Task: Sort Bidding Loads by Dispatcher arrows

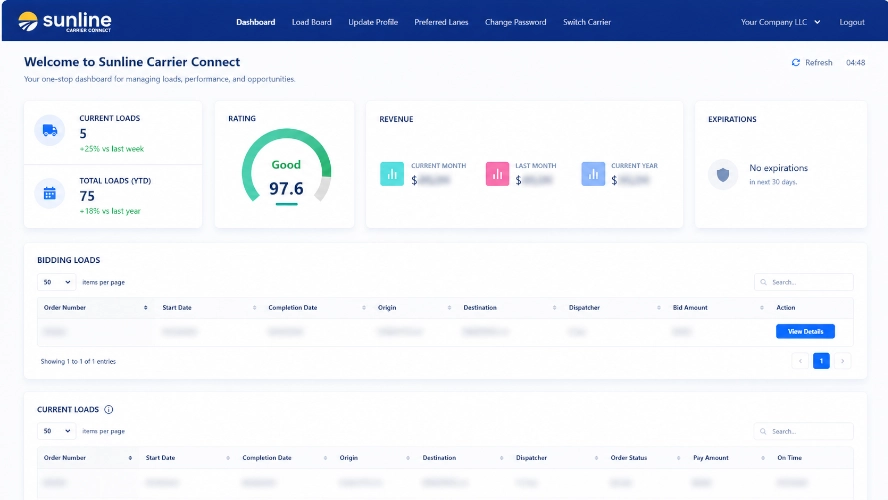Action: click(x=659, y=307)
